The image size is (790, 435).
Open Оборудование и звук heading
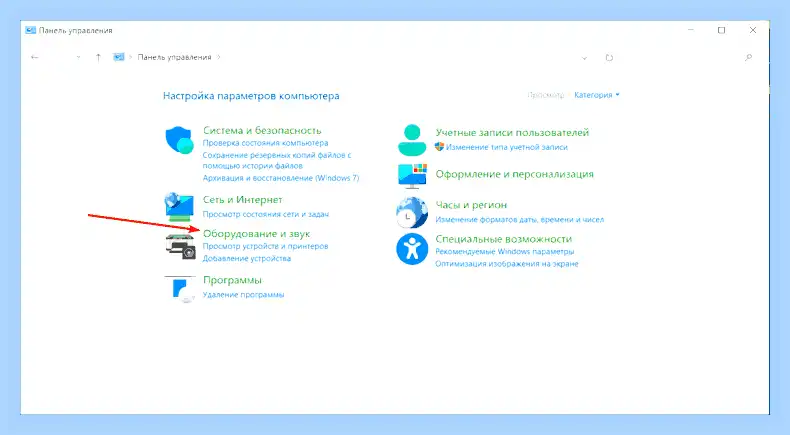click(256, 234)
